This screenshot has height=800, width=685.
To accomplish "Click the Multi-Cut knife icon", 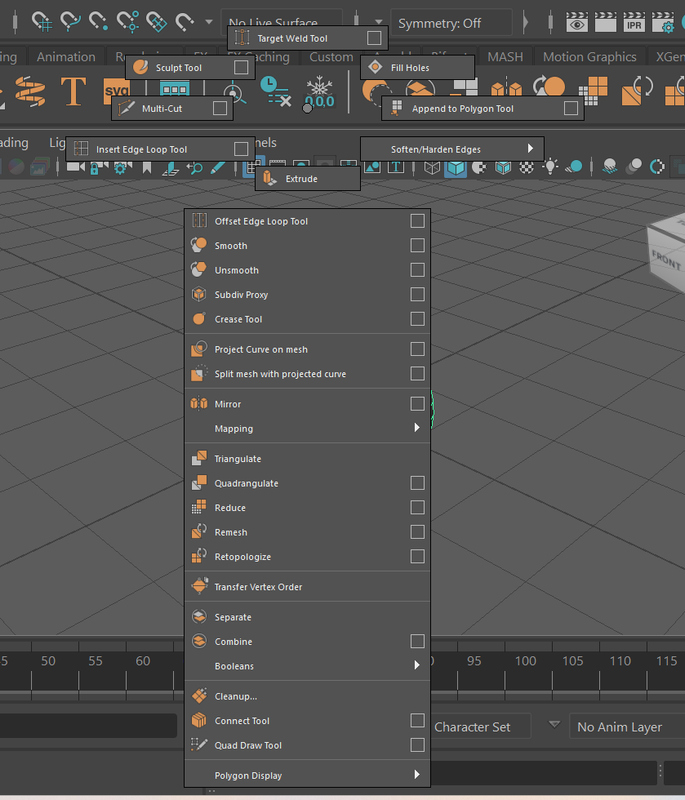I will click(126, 108).
